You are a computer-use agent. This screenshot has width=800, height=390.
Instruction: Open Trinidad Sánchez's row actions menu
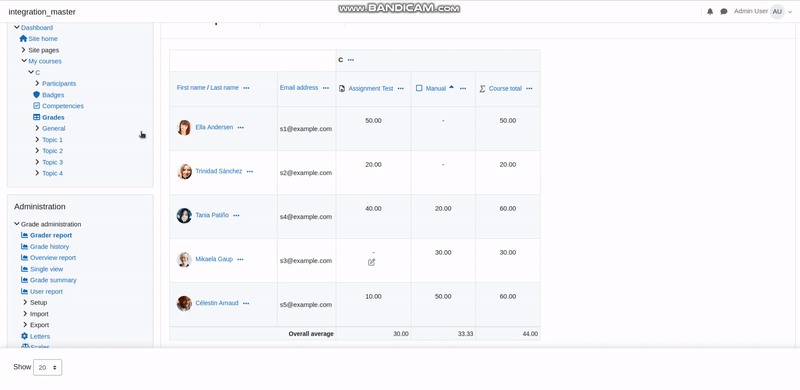coord(250,172)
